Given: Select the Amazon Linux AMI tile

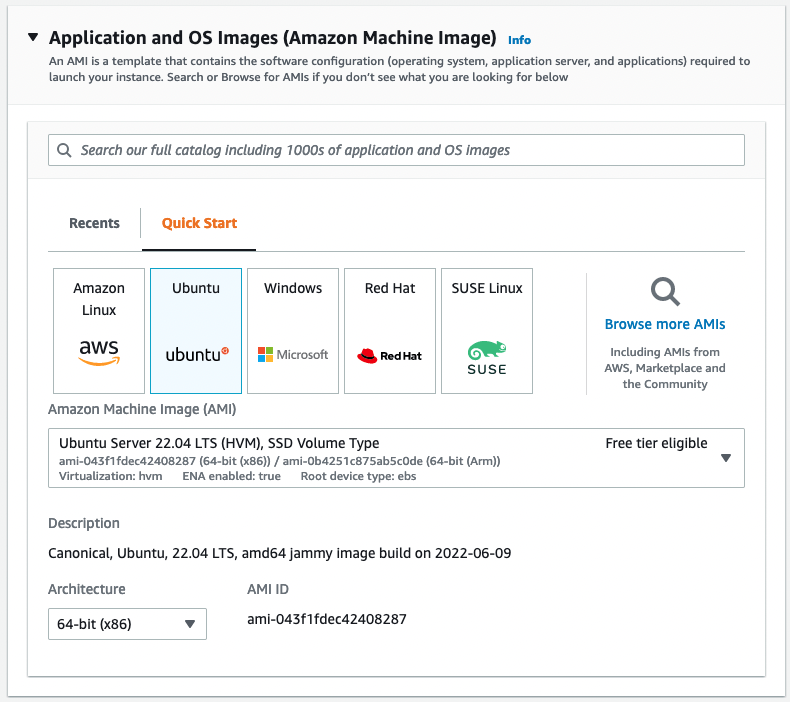Looking at the screenshot, I should (x=99, y=331).
